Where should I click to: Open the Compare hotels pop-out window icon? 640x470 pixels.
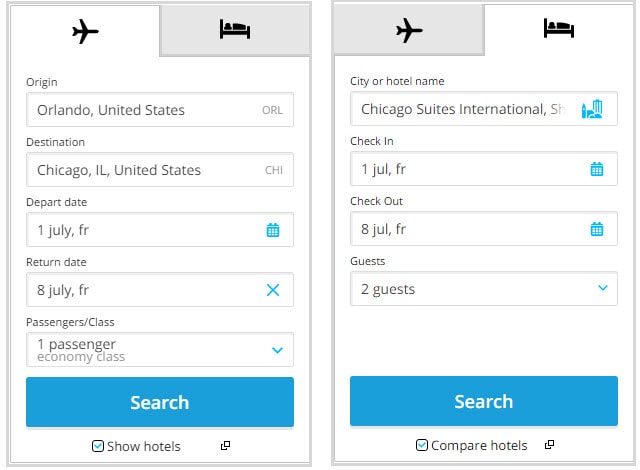click(x=549, y=445)
